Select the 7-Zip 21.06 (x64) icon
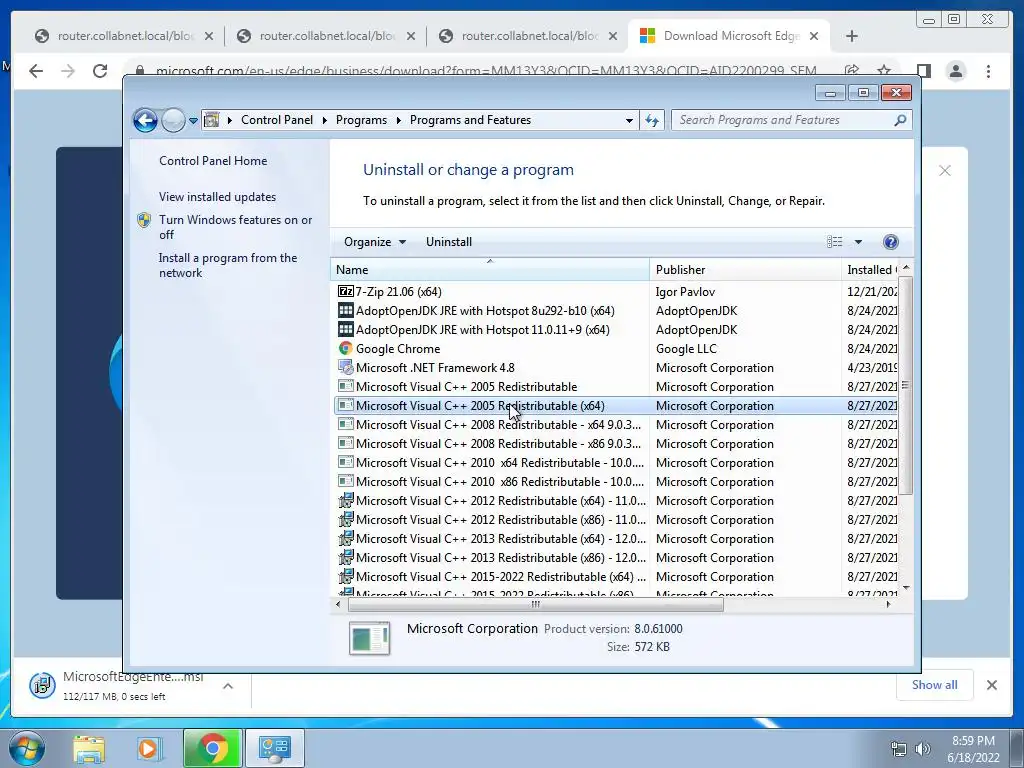Screen dimensions: 1024x768 (x=345, y=291)
